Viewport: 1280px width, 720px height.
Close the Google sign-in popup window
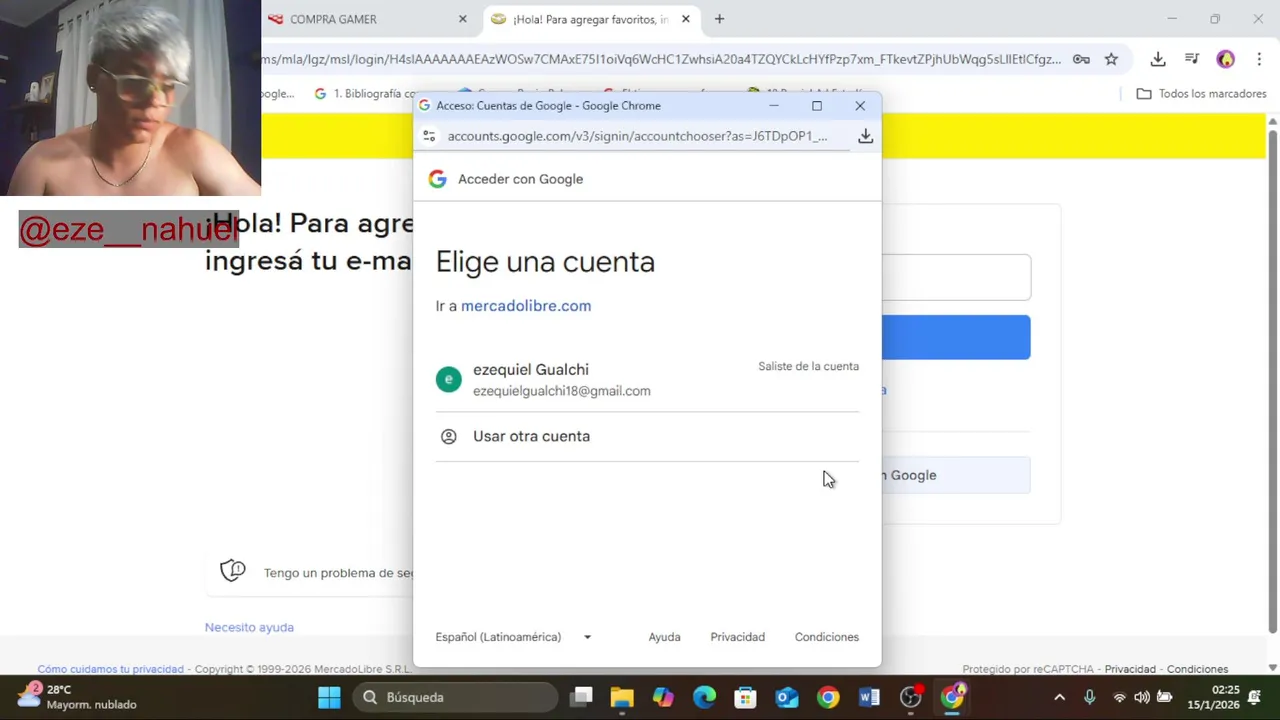860,105
